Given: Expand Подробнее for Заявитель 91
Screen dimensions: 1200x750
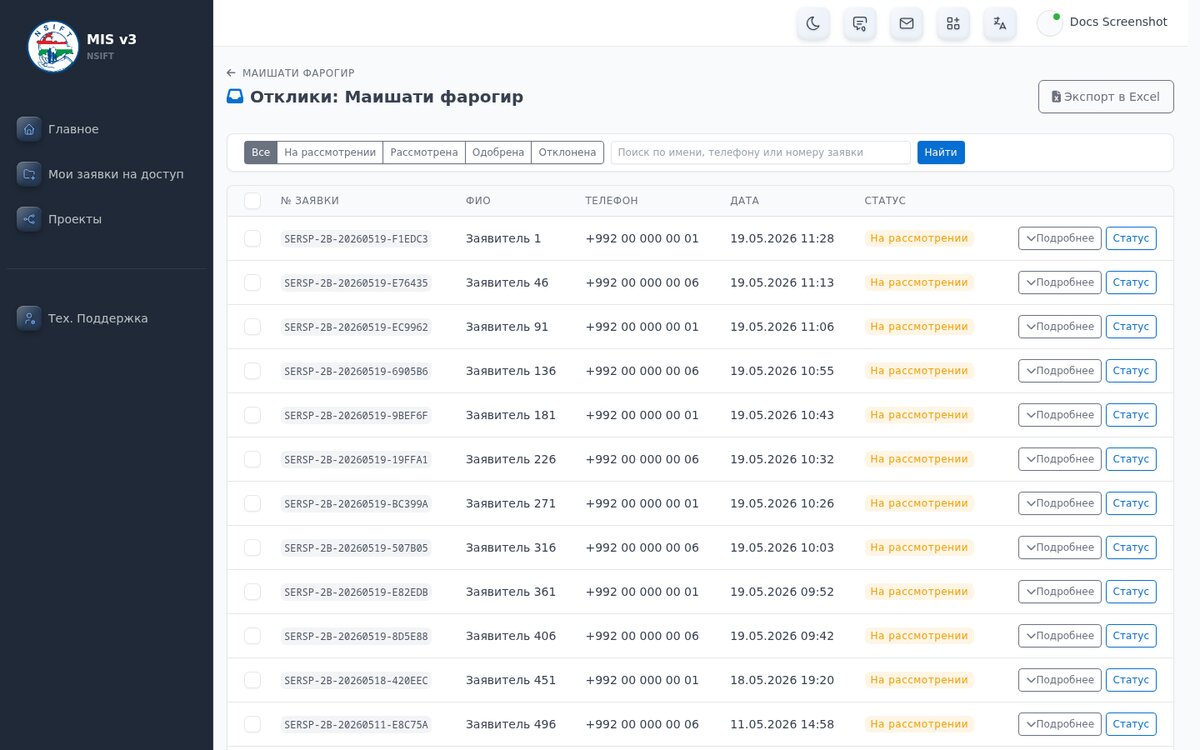Looking at the screenshot, I should pyautogui.click(x=1060, y=327).
